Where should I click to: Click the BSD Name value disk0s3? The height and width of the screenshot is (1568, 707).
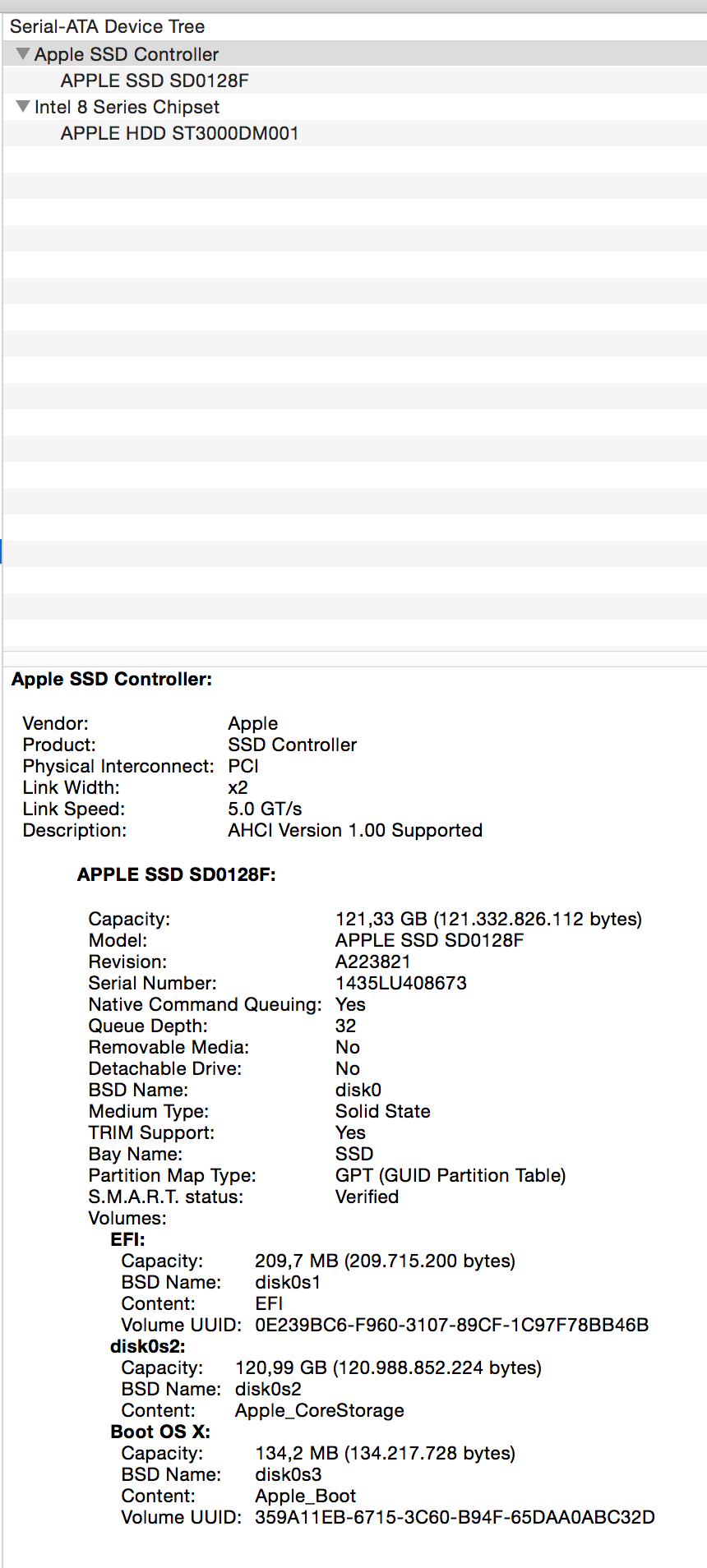click(x=289, y=1475)
